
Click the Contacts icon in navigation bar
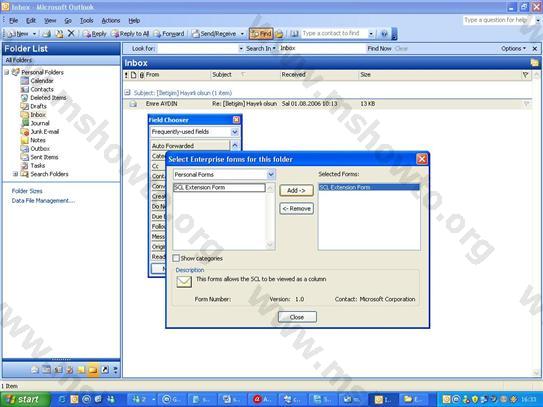[x=58, y=370]
